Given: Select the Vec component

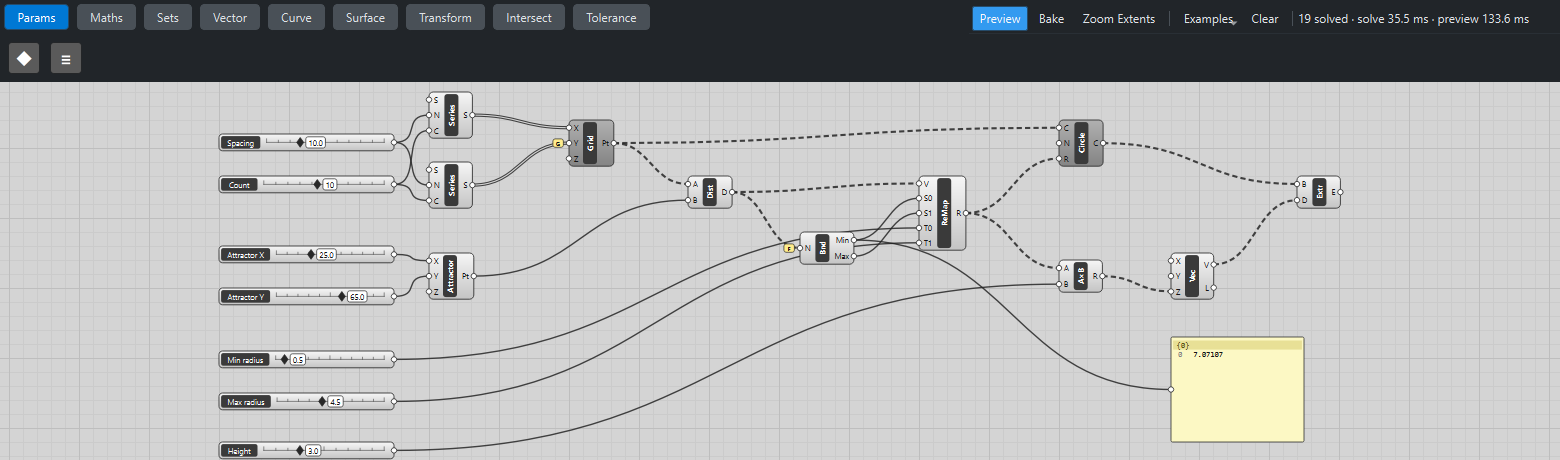Looking at the screenshot, I should click(1192, 275).
